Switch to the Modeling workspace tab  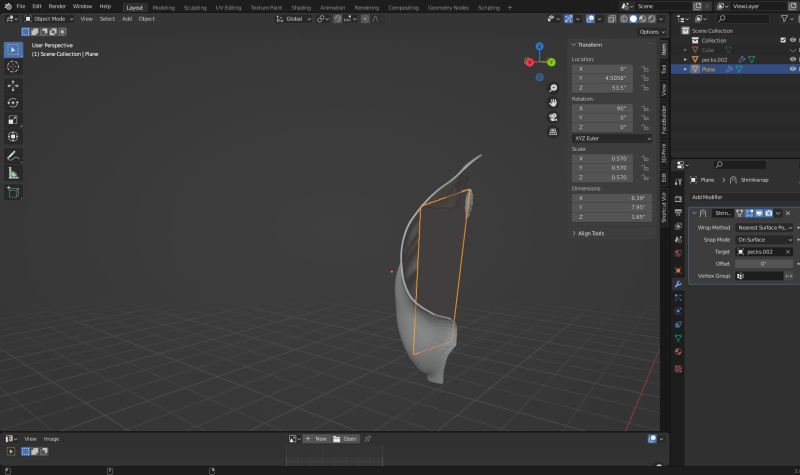163,8
